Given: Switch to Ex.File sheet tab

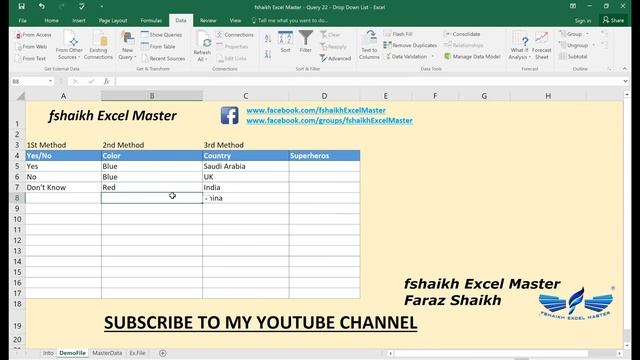Looking at the screenshot, I should 138,353.
